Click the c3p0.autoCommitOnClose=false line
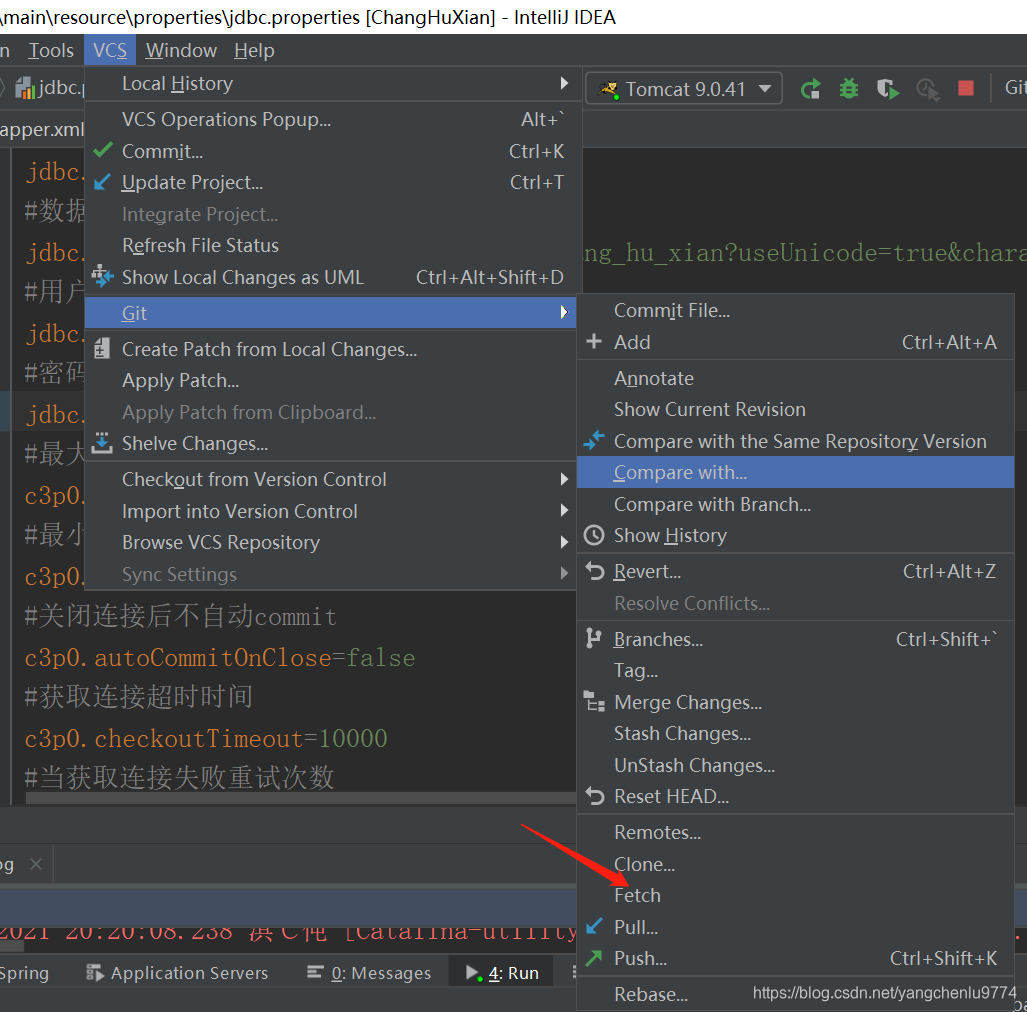 220,658
